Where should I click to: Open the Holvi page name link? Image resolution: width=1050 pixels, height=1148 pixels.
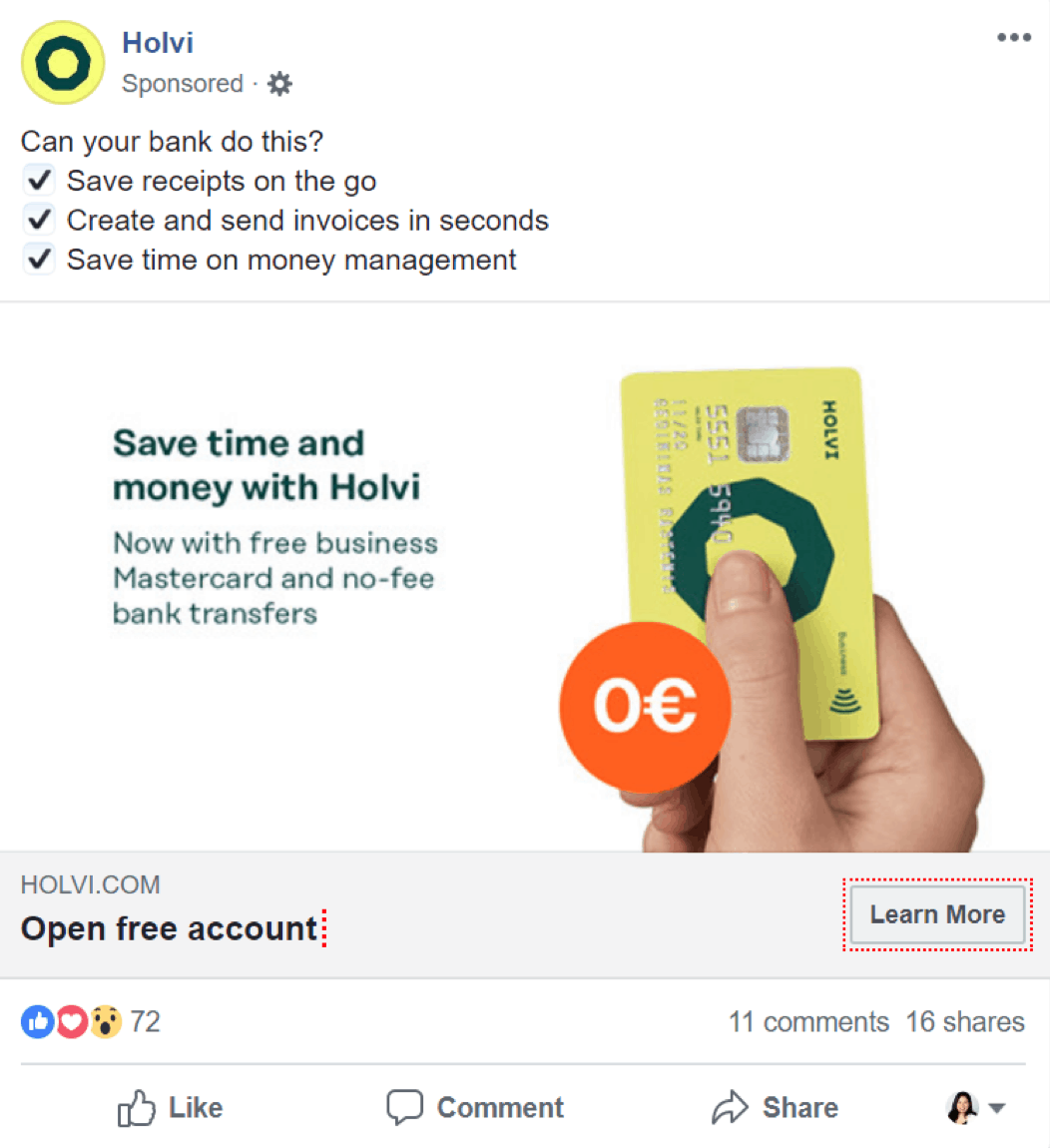[x=158, y=43]
